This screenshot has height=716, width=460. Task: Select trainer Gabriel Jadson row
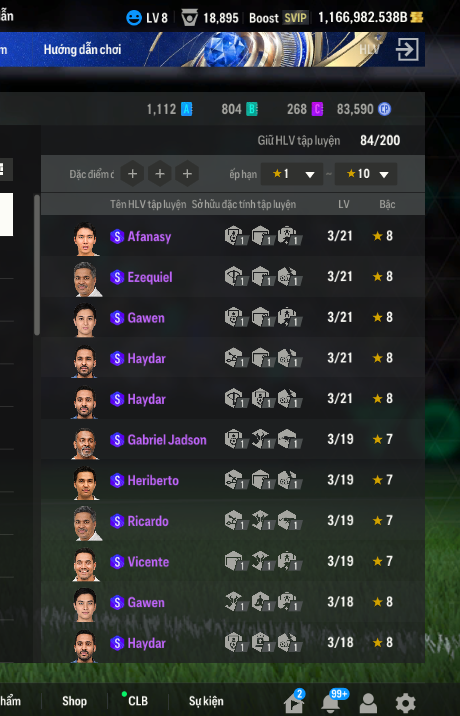[x=233, y=440]
